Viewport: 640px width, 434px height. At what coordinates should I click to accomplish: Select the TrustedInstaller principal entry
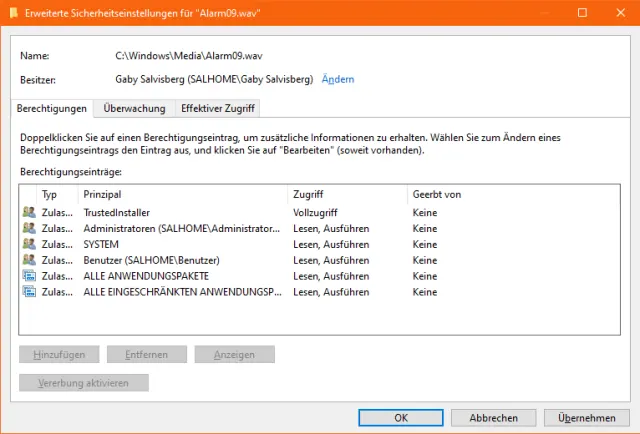pyautogui.click(x=117, y=212)
